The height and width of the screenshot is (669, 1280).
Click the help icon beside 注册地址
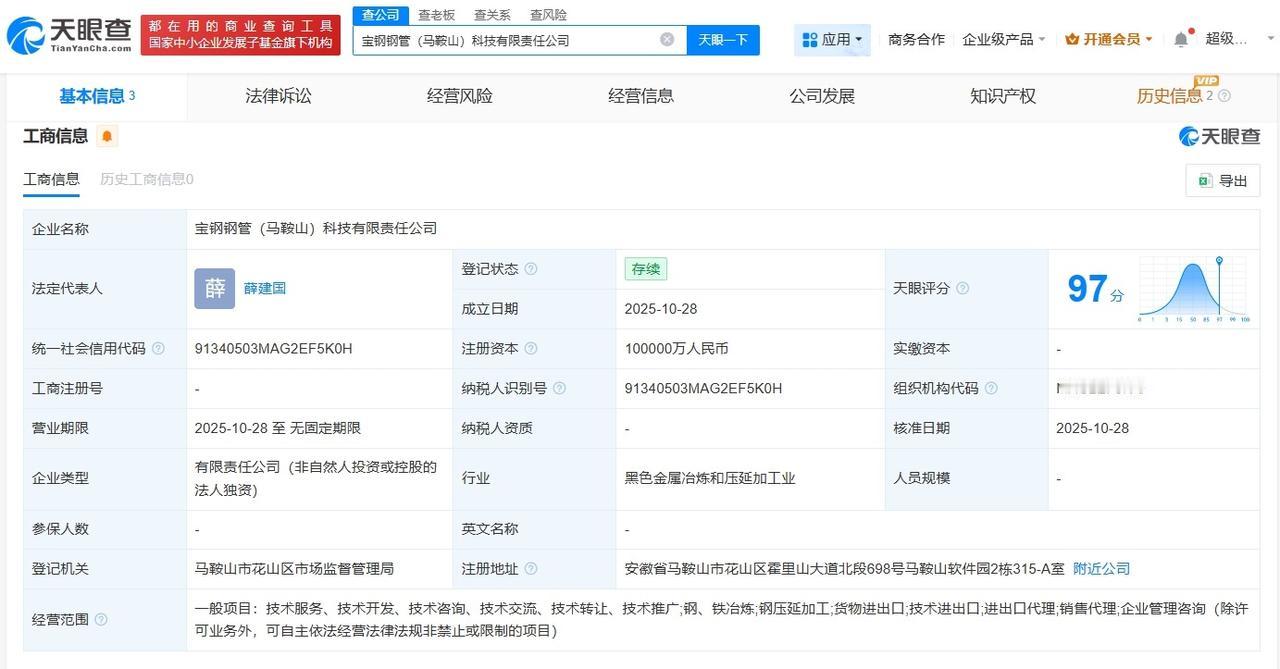531,569
